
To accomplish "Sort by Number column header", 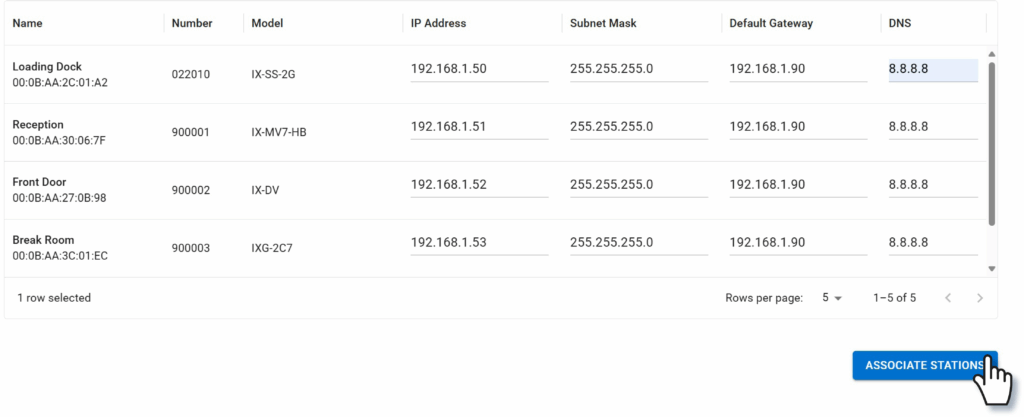I will click(192, 23).
